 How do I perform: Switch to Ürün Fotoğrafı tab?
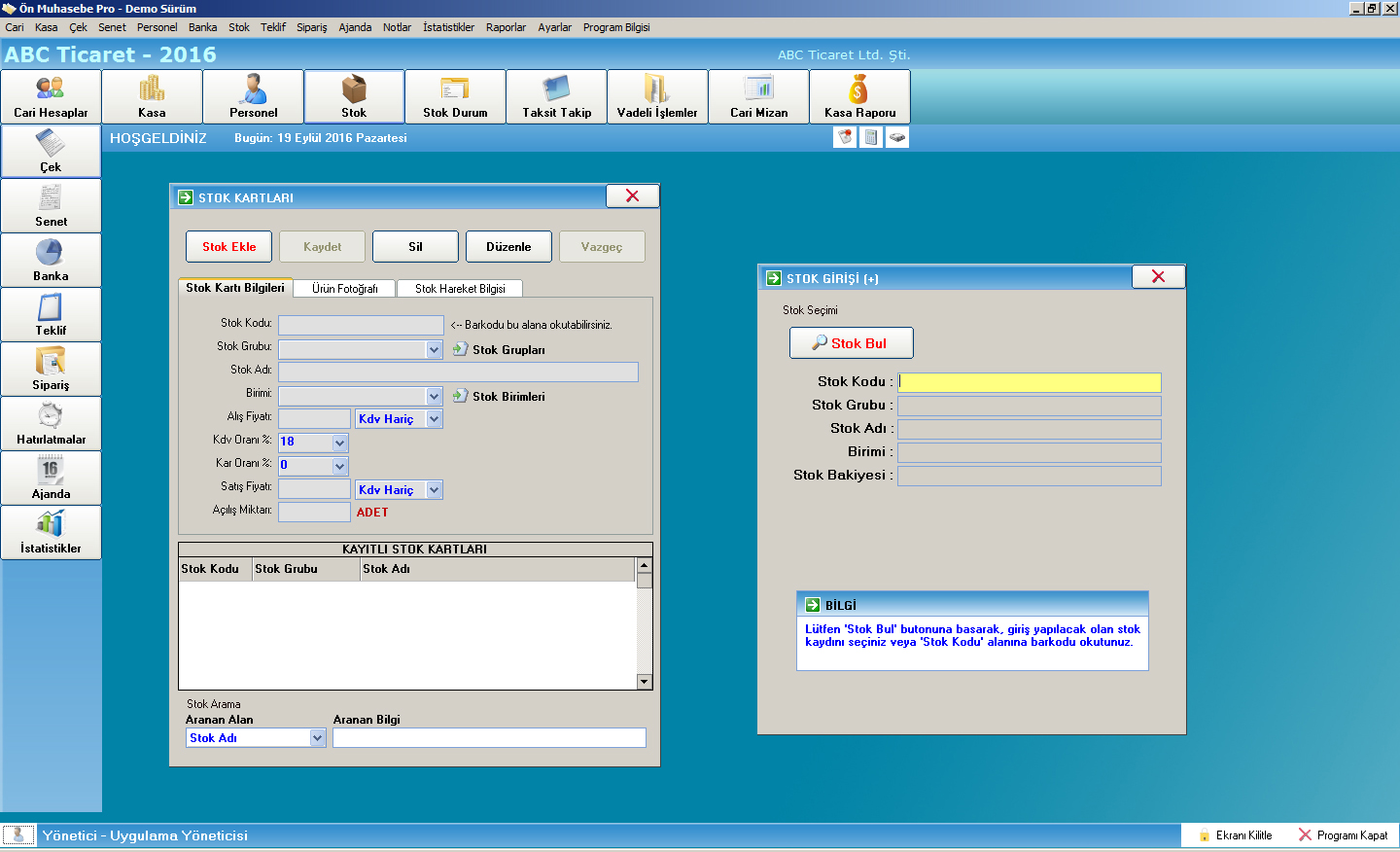point(345,289)
